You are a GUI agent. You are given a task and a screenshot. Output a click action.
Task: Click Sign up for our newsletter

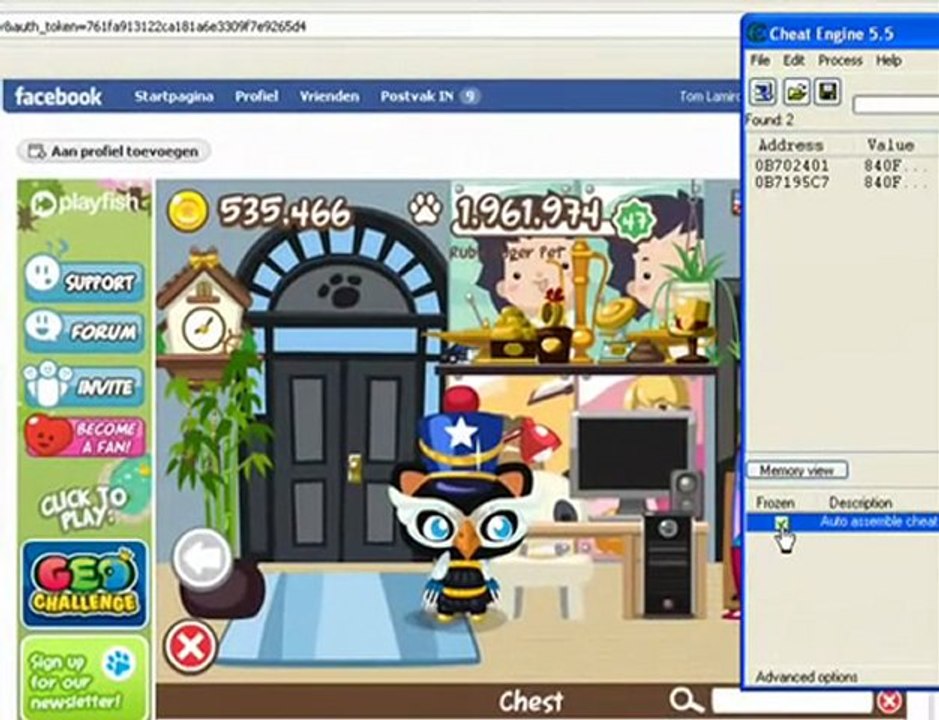pyautogui.click(x=84, y=678)
